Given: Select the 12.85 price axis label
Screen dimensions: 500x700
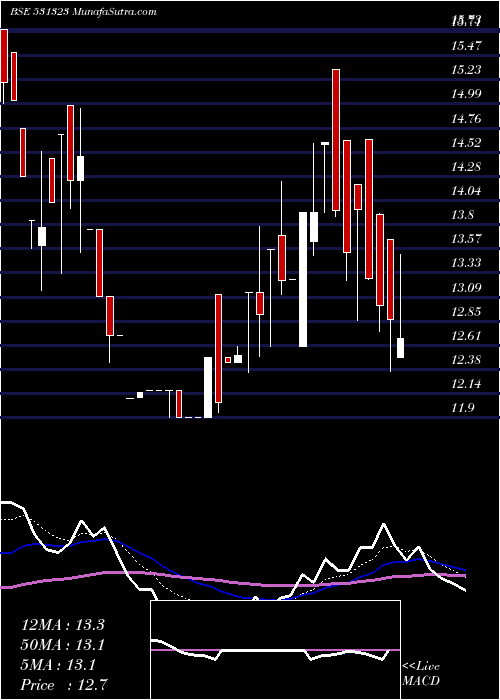Looking at the screenshot, I should pos(467,312).
